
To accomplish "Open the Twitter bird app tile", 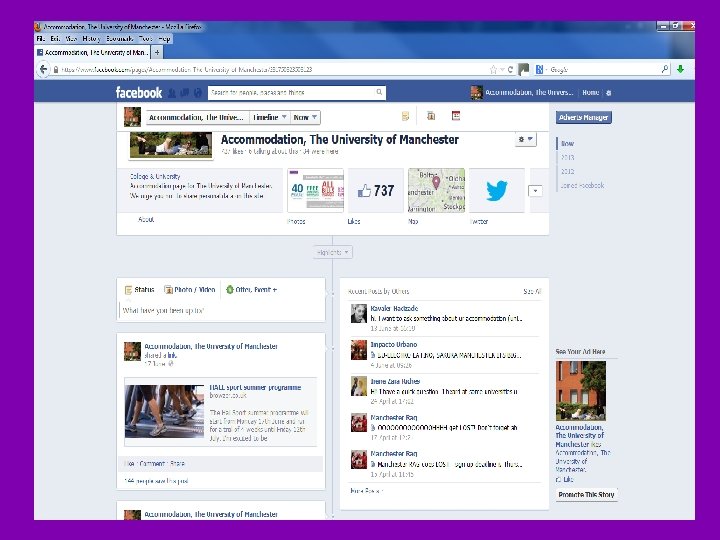I will pyautogui.click(x=496, y=190).
